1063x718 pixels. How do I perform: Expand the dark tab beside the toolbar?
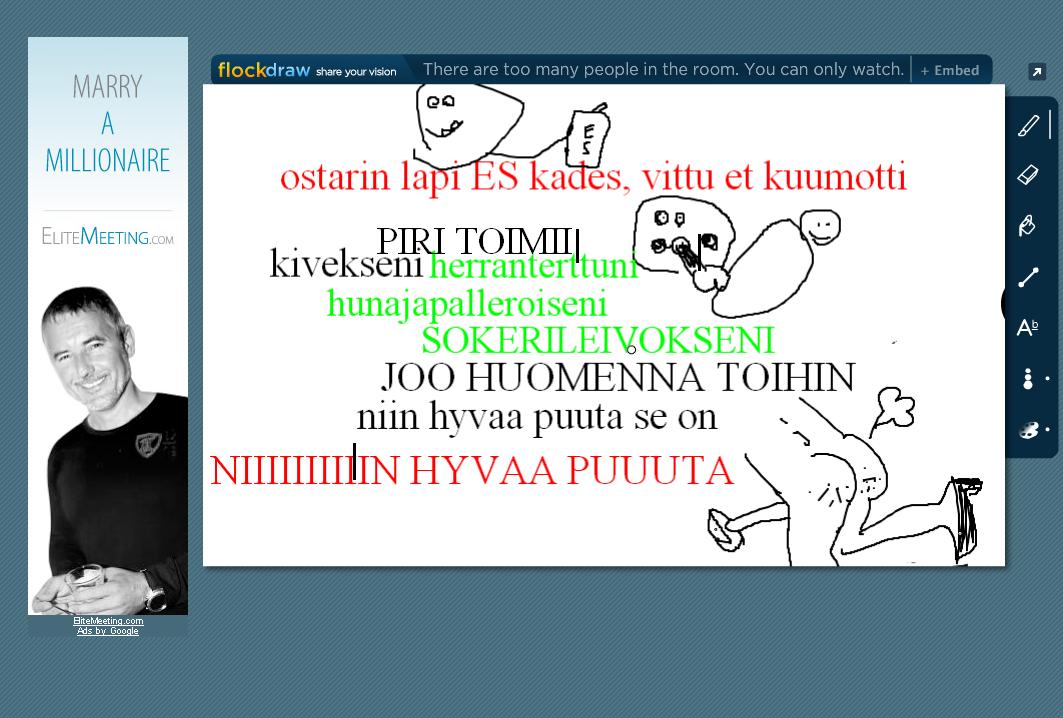click(x=1004, y=303)
